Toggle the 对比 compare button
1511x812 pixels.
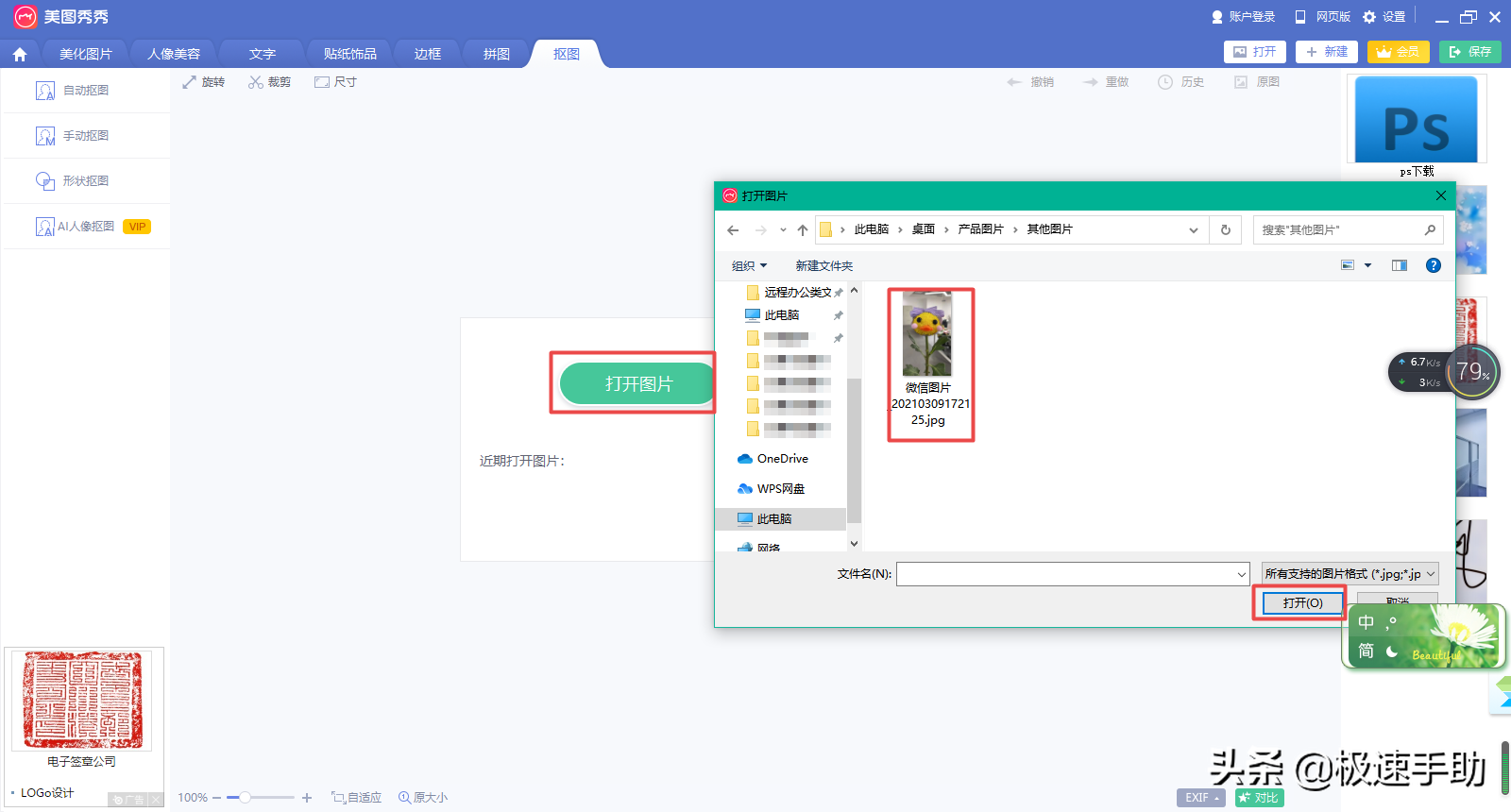point(1259,798)
